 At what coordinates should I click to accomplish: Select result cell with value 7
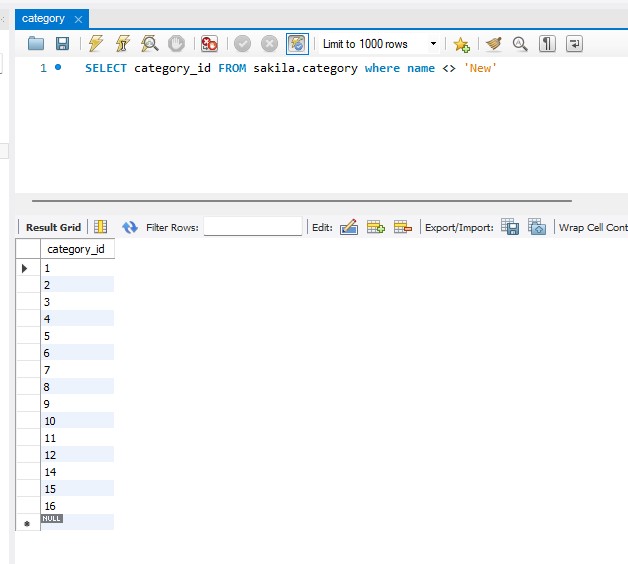point(77,370)
